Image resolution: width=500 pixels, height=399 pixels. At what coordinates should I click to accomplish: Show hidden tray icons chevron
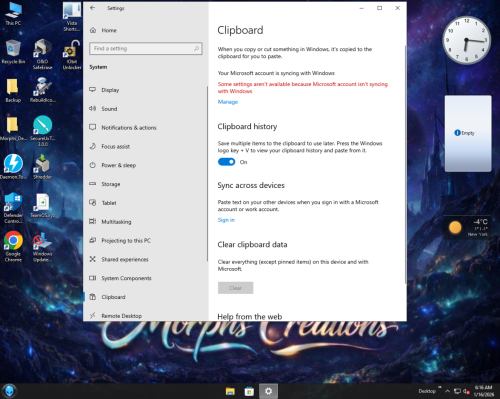tap(447, 391)
